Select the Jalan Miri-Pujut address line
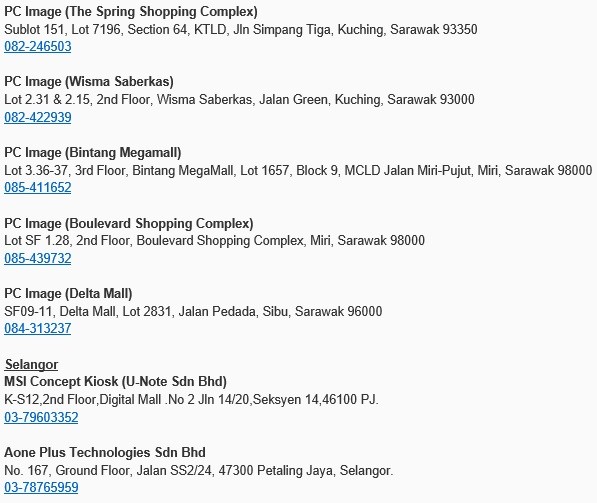The height and width of the screenshot is (503, 597). [298, 170]
